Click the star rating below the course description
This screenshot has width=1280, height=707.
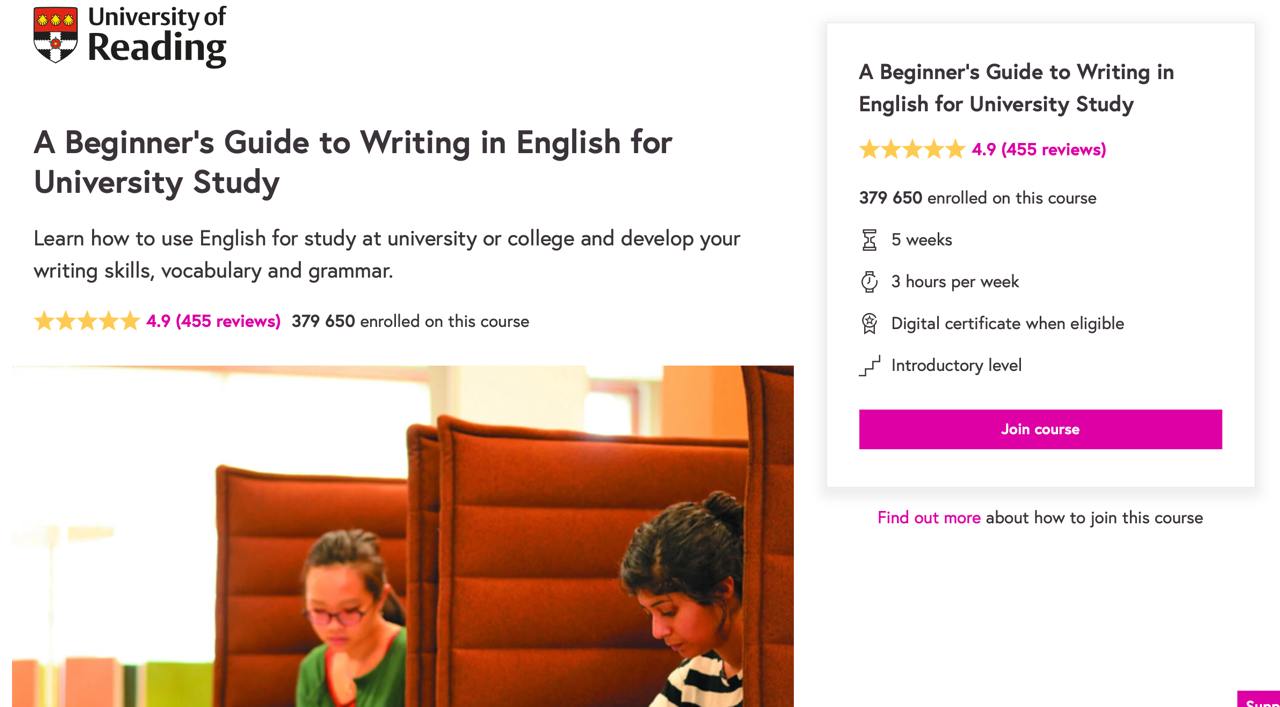point(87,321)
